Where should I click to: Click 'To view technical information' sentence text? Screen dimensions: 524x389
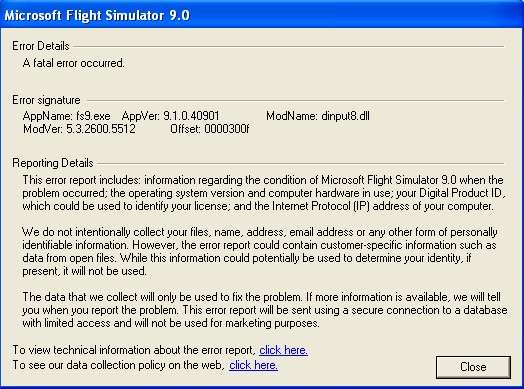coord(134,350)
